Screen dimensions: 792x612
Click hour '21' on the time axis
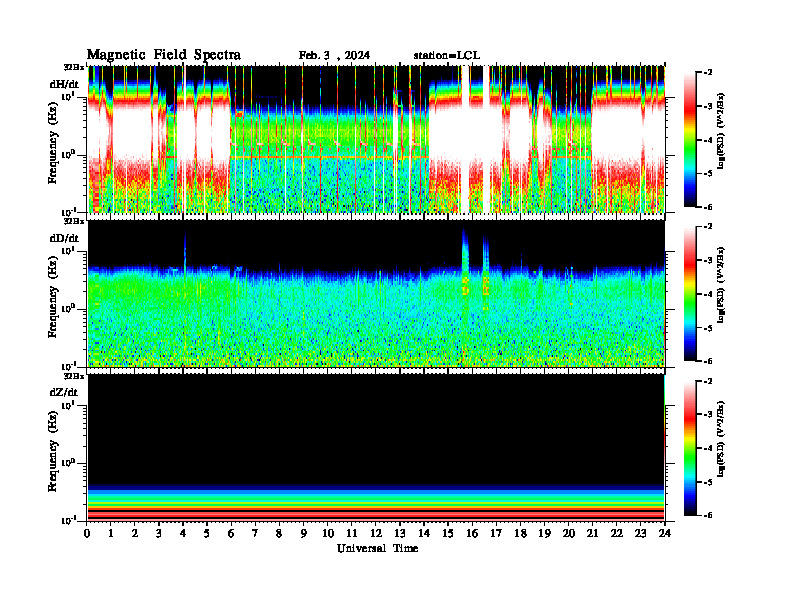click(592, 533)
